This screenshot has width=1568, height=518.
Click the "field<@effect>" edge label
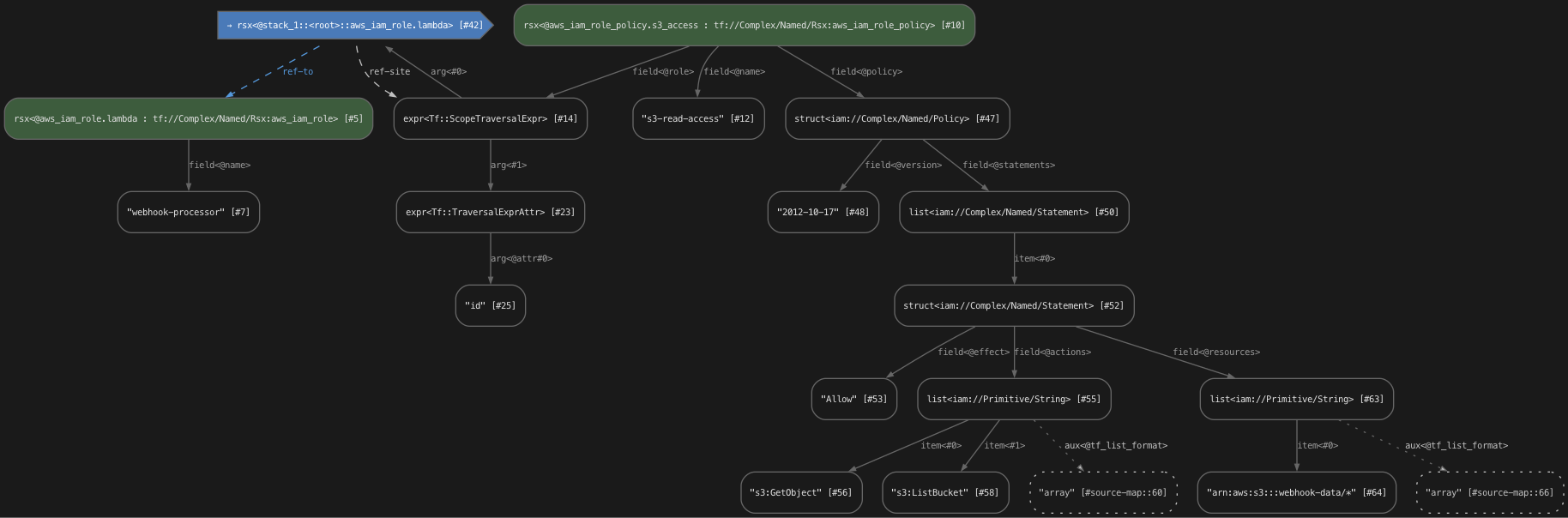974,352
